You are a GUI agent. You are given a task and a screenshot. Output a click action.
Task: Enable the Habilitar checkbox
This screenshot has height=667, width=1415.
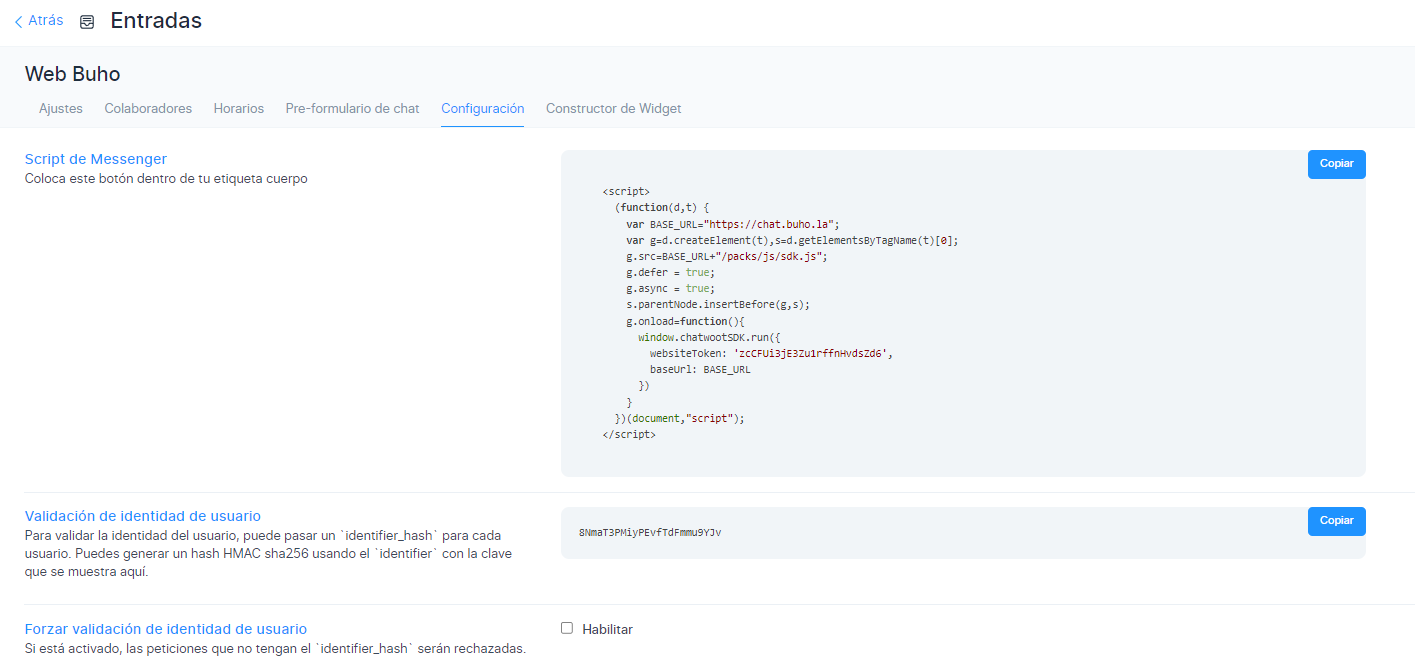pyautogui.click(x=567, y=628)
